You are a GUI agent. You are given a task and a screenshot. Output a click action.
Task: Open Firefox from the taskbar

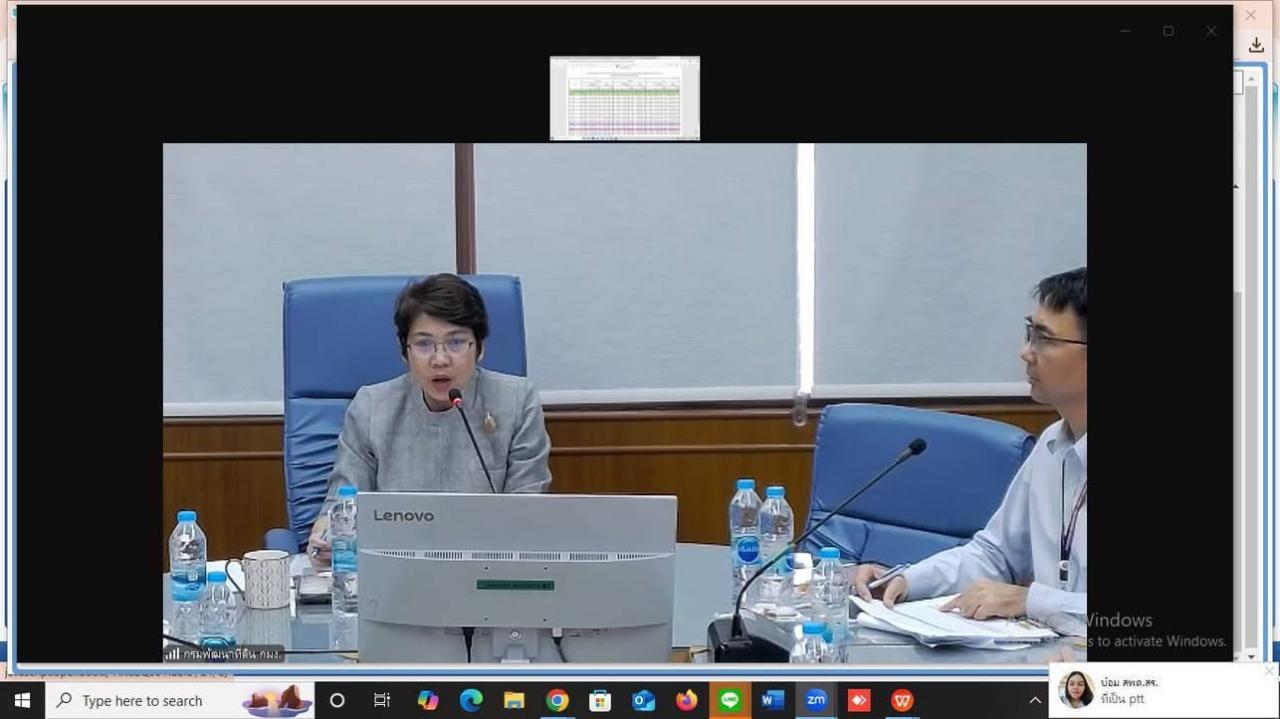[x=686, y=701]
